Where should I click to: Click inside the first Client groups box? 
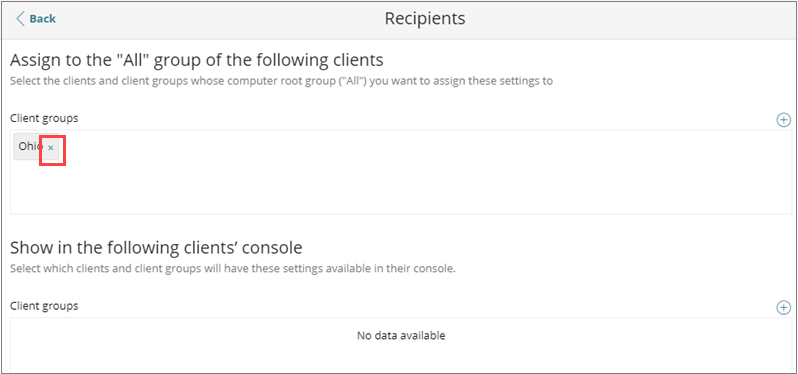click(x=401, y=172)
